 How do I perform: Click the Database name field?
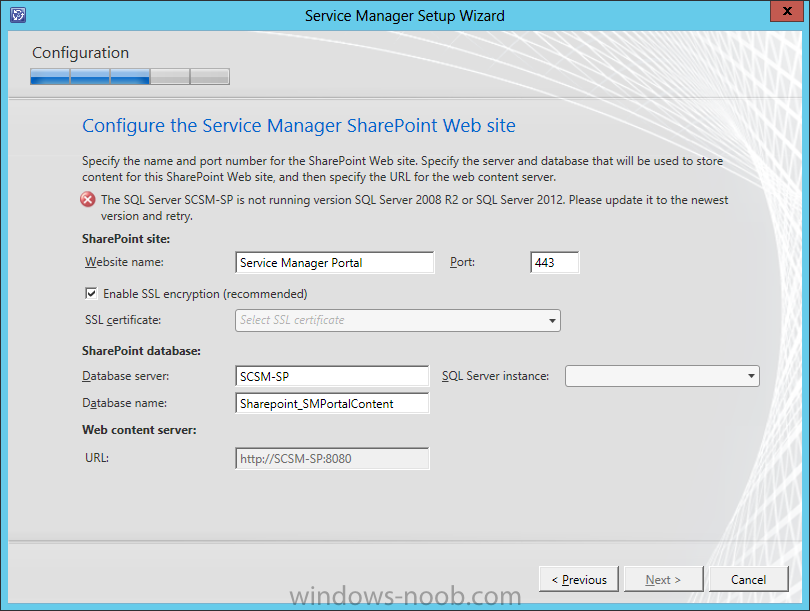click(x=332, y=404)
